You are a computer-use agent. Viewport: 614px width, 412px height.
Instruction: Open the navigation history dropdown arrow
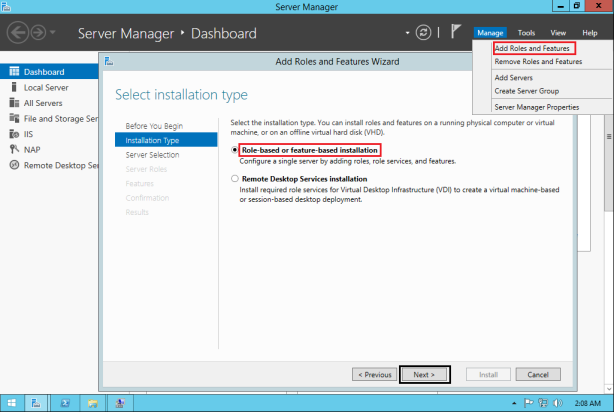pos(53,32)
